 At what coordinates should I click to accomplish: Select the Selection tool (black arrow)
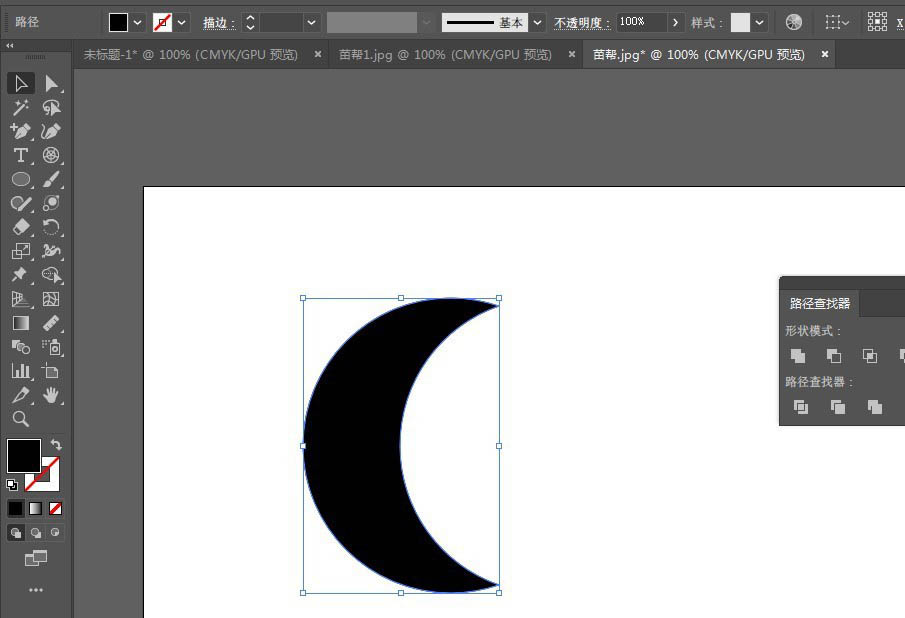[x=21, y=84]
